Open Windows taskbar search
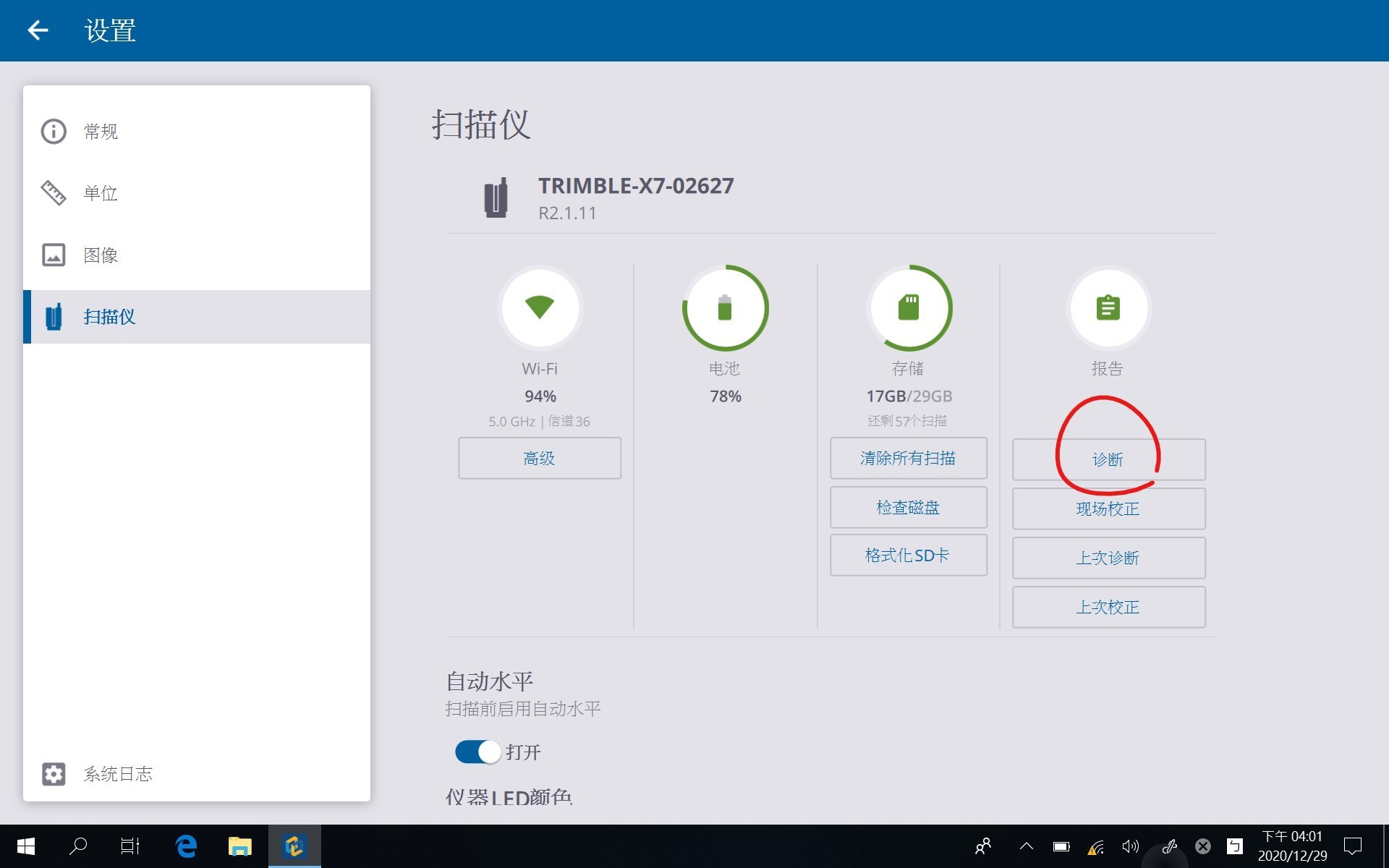Viewport: 1389px width, 868px height. click(x=78, y=846)
